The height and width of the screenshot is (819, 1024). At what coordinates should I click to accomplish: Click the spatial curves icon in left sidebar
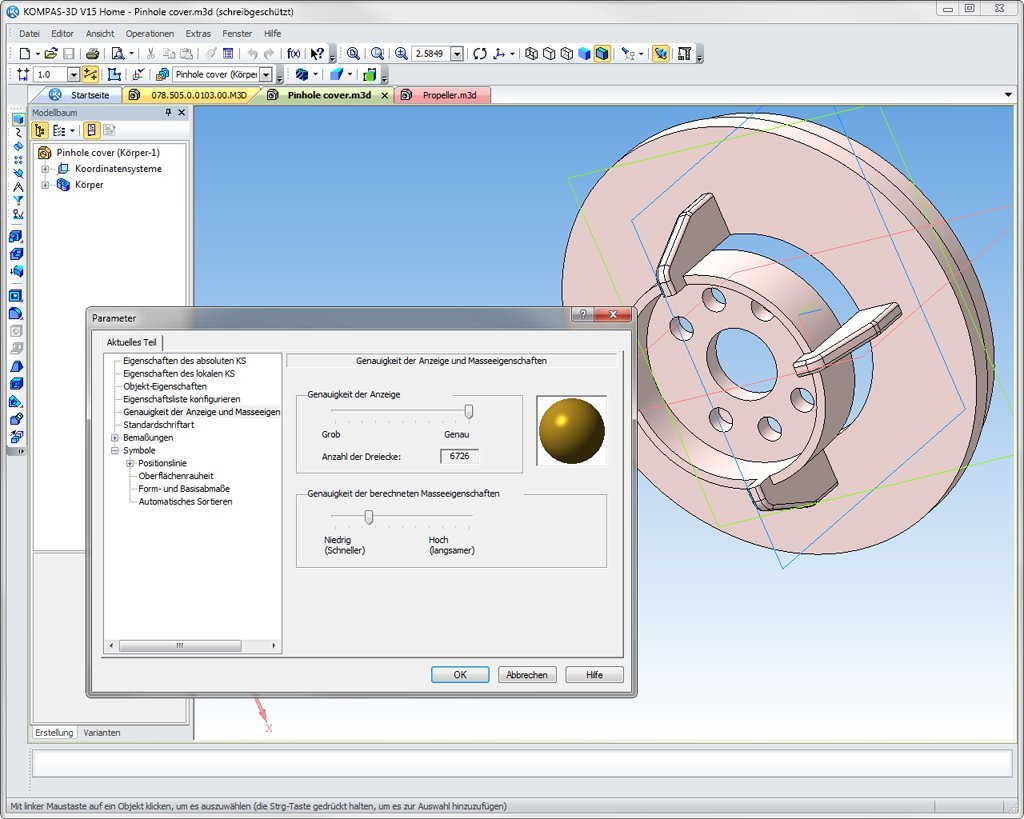tap(18, 133)
